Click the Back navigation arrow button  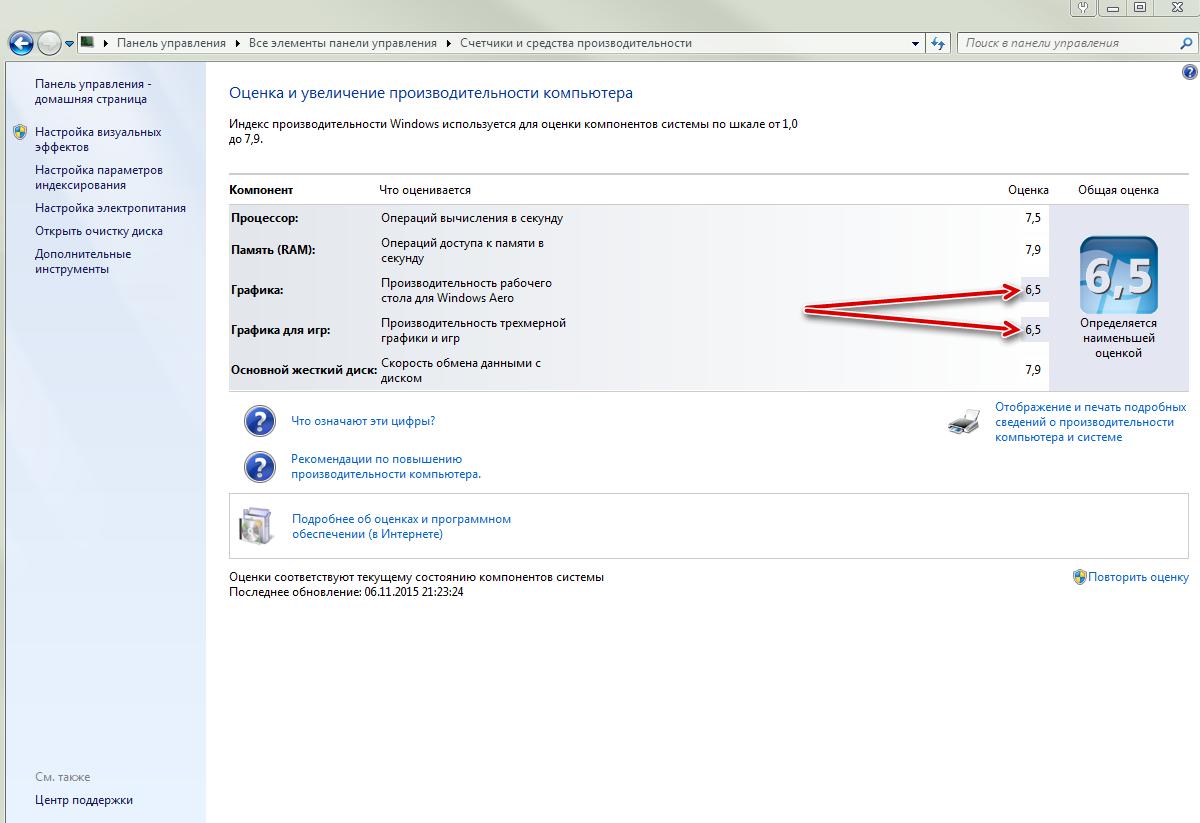[x=21, y=44]
